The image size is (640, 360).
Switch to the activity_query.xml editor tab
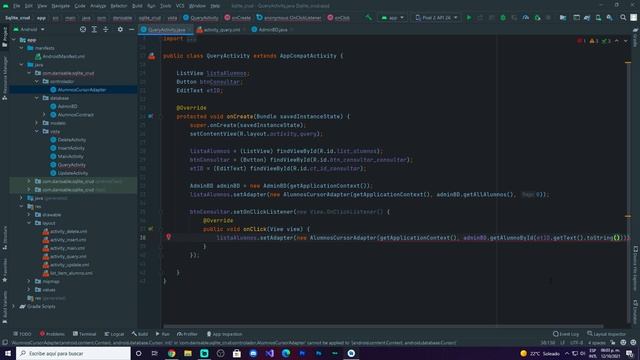click(222, 30)
